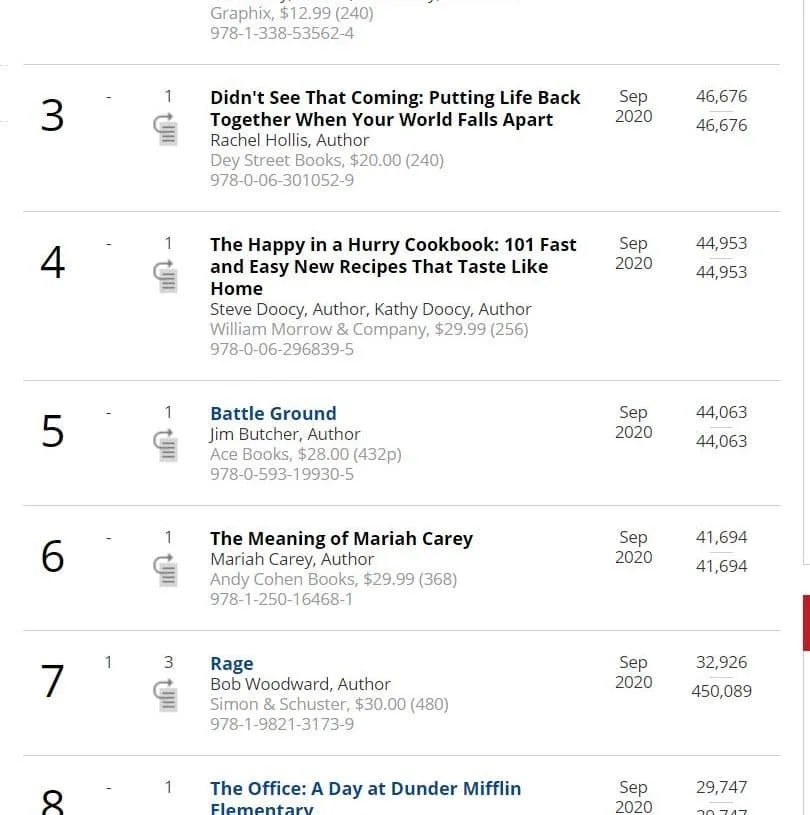Screen dimensions: 810x815
Task: Click the list icon beside Rage
Action: 167,695
